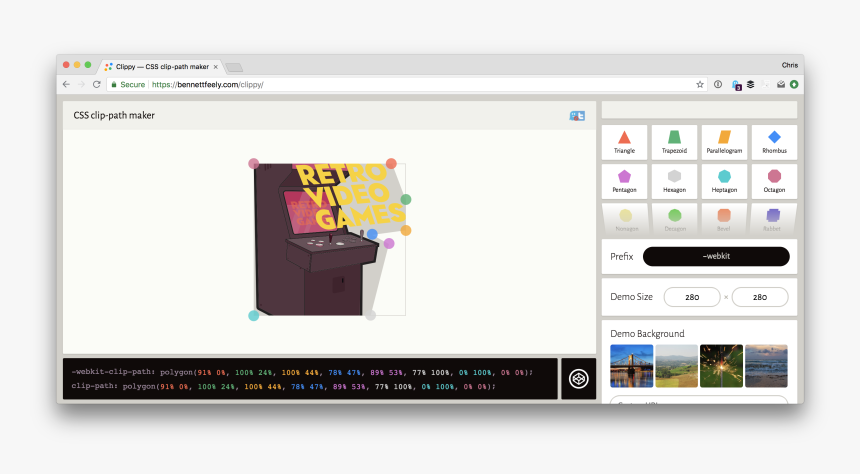Choose the Decagon shape
This screenshot has width=860, height=474.
coord(675,219)
